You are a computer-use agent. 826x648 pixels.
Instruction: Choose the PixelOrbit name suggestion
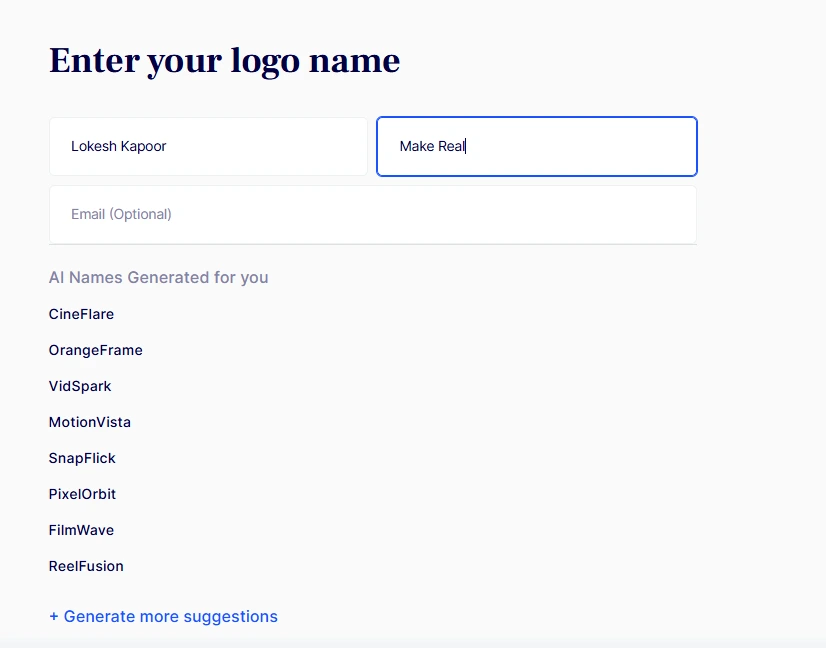click(82, 494)
